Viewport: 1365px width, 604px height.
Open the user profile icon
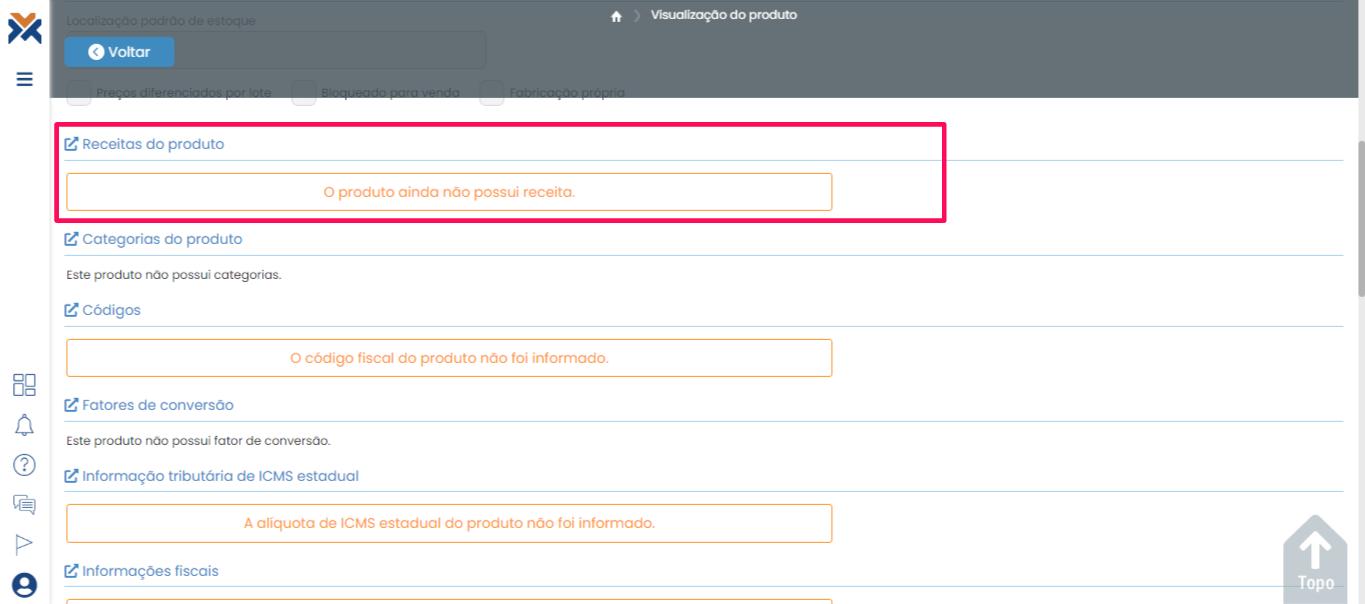24,585
